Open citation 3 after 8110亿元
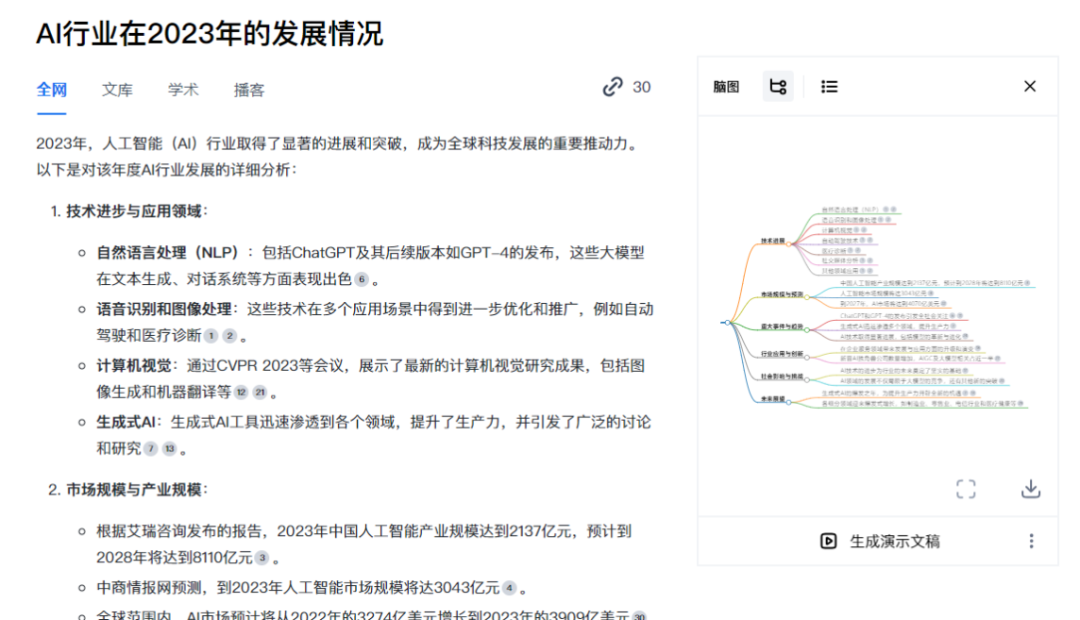The image size is (1080, 620). click(262, 558)
